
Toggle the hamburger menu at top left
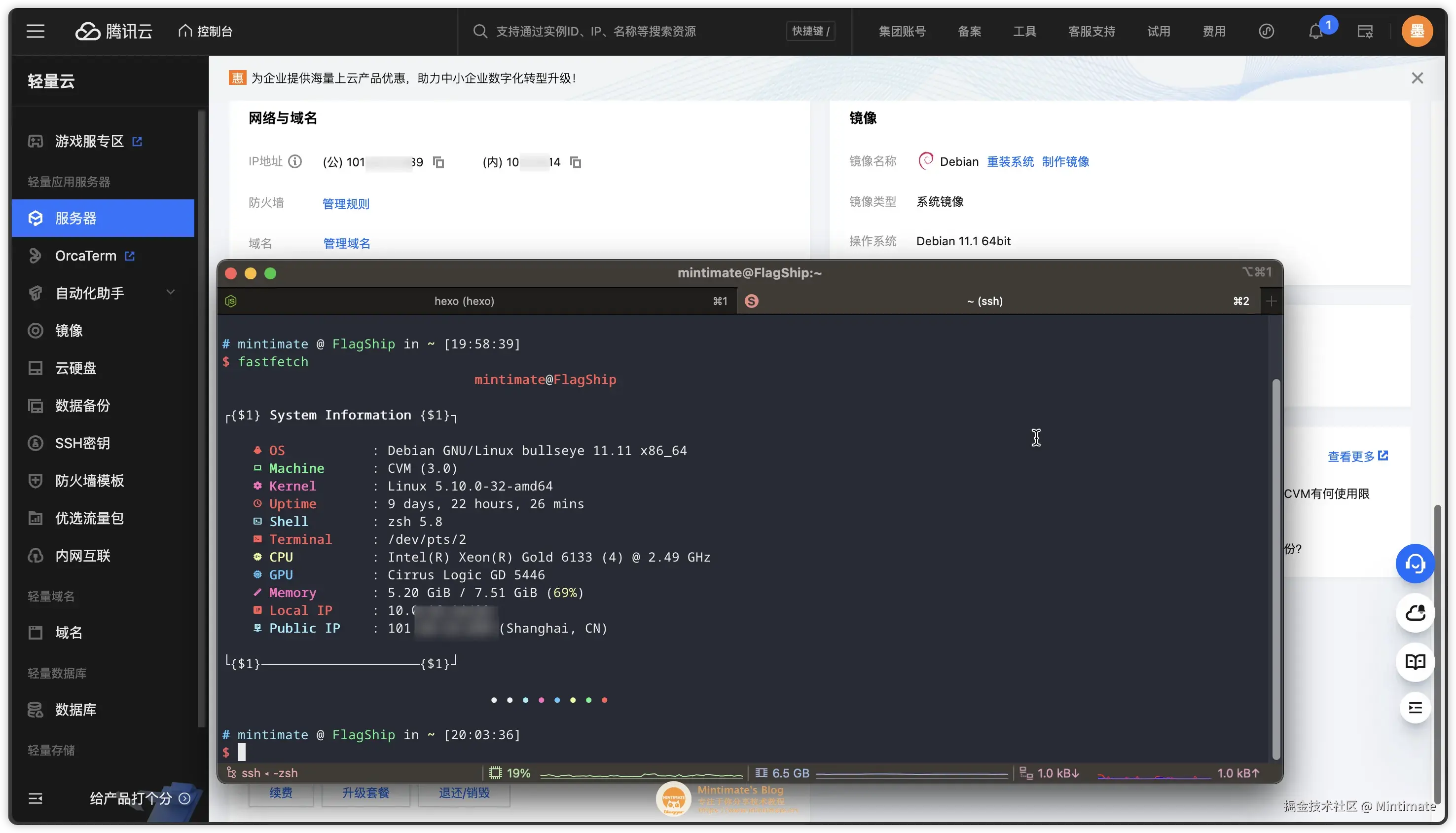[36, 31]
